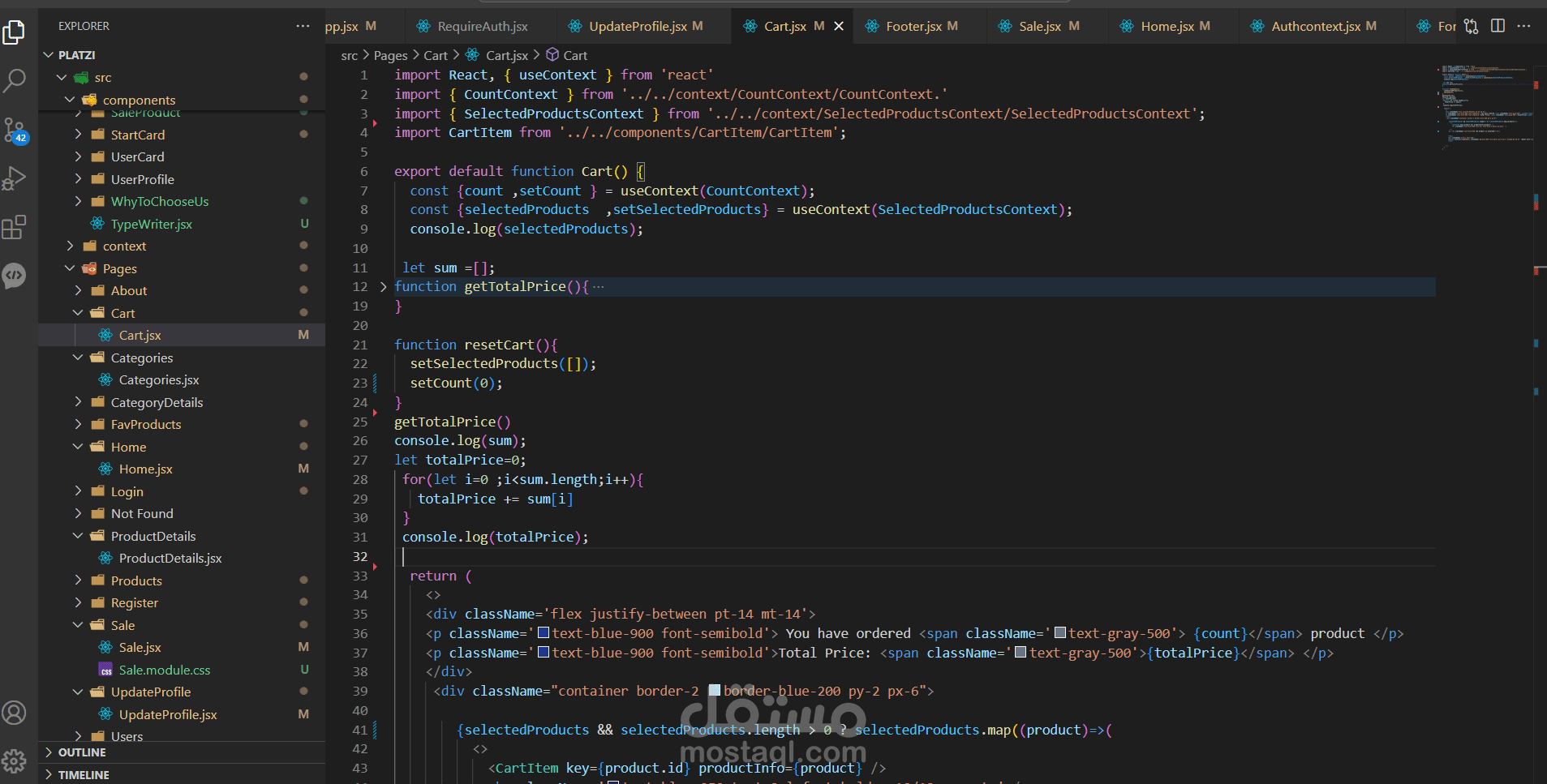Click border-blue-200 color swatch on line 39
This screenshot has width=1547, height=784.
(x=715, y=691)
